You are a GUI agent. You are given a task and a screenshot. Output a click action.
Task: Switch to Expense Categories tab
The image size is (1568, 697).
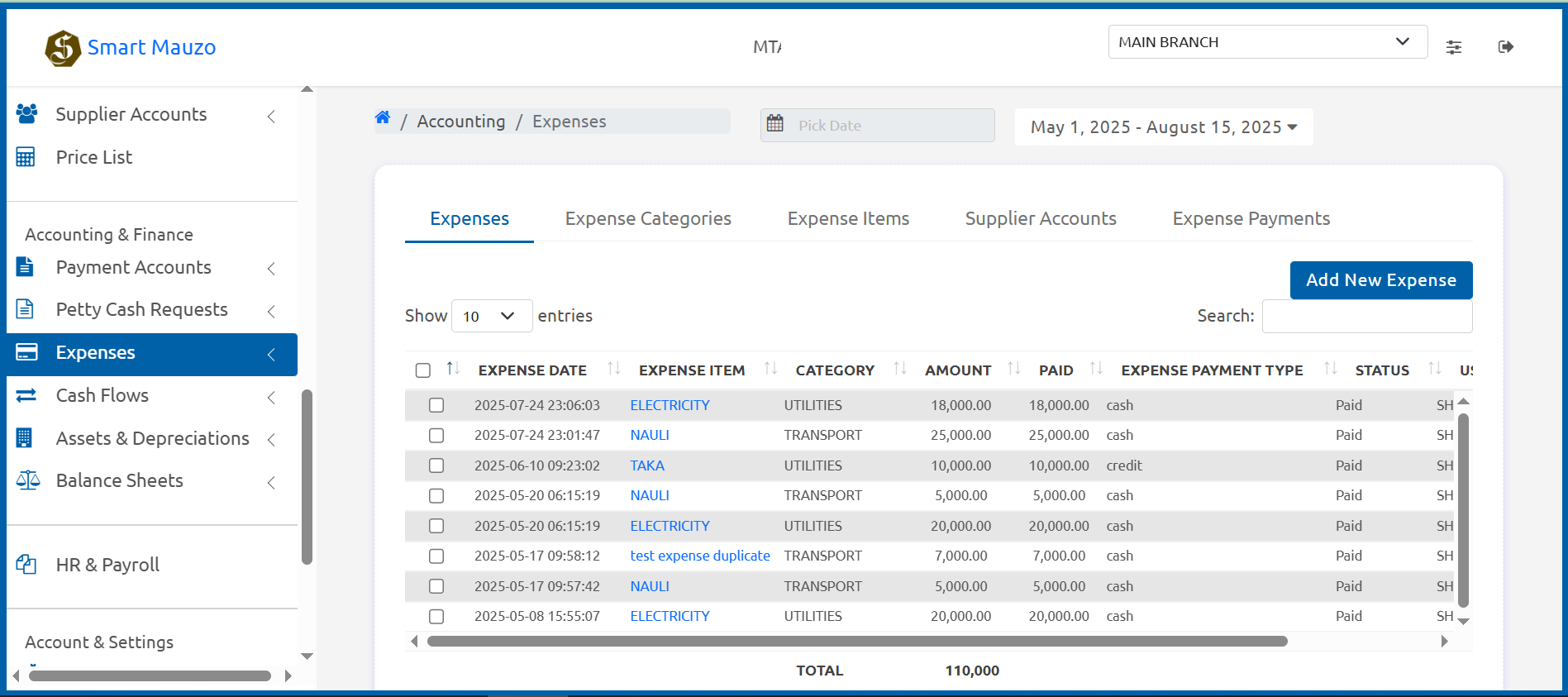(648, 218)
